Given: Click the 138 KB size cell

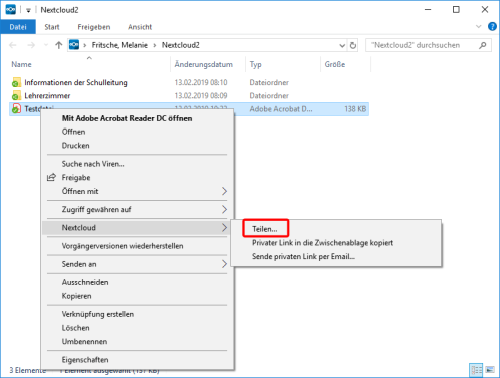Looking at the screenshot, I should click(x=355, y=109).
